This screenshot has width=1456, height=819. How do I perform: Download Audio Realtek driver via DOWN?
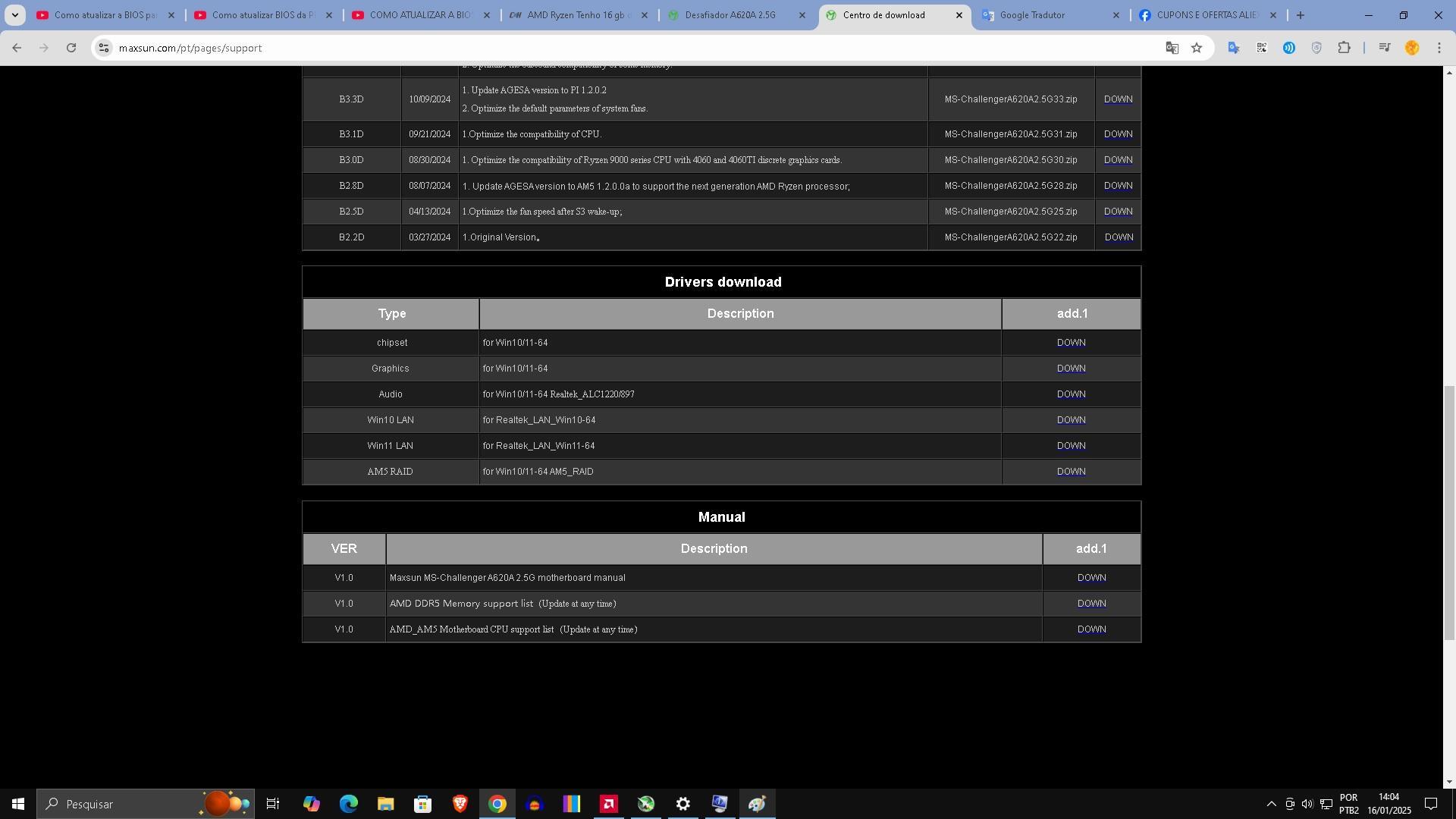tap(1071, 394)
